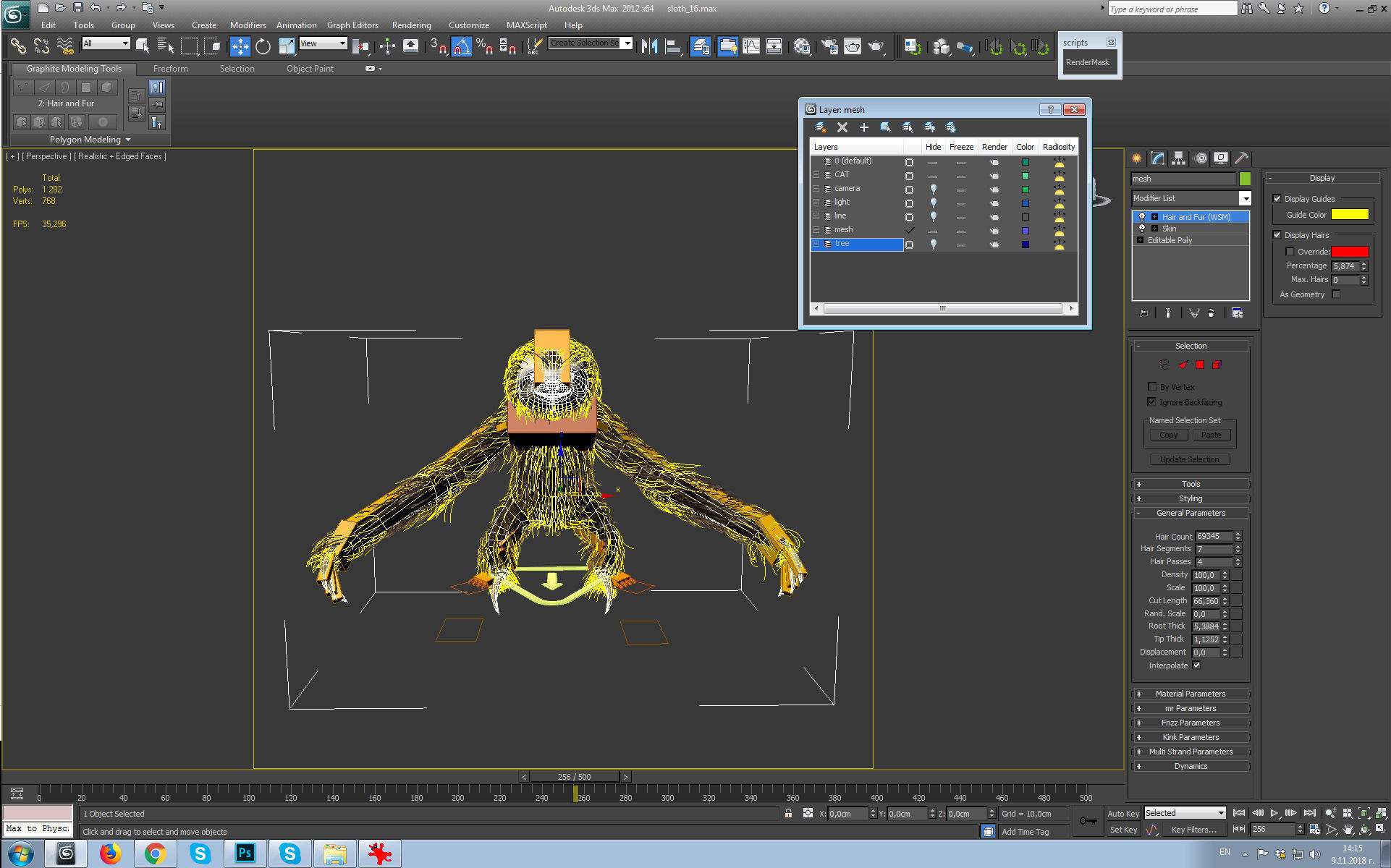
Task: Toggle hide state for light layer
Action: tap(934, 203)
